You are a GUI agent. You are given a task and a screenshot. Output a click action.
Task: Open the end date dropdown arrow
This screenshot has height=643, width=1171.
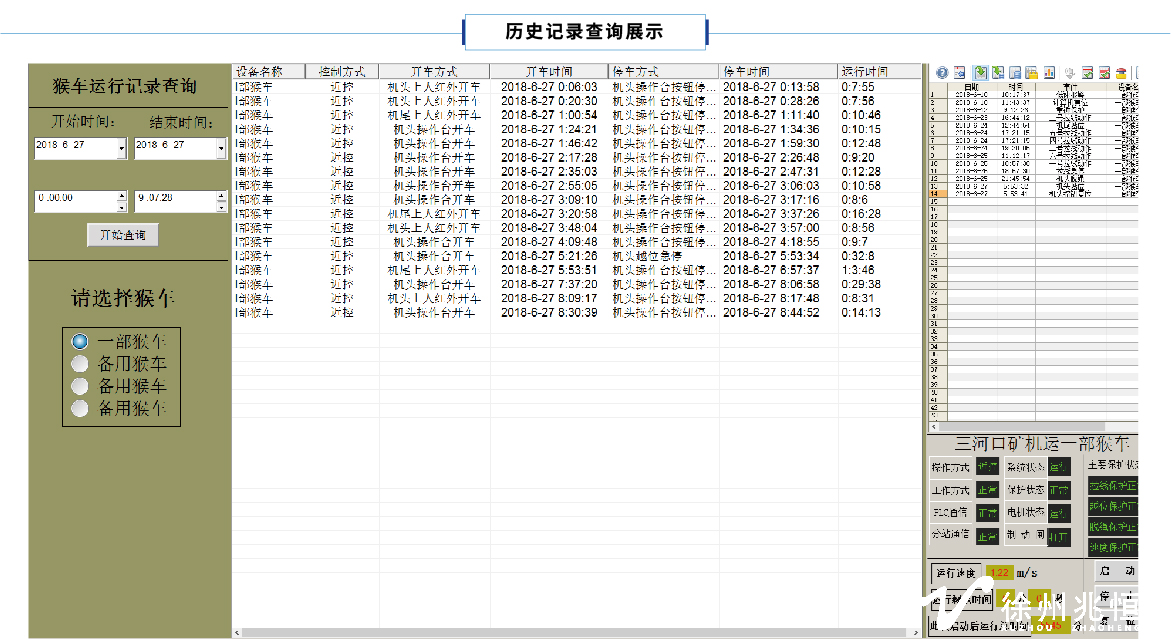point(221,149)
